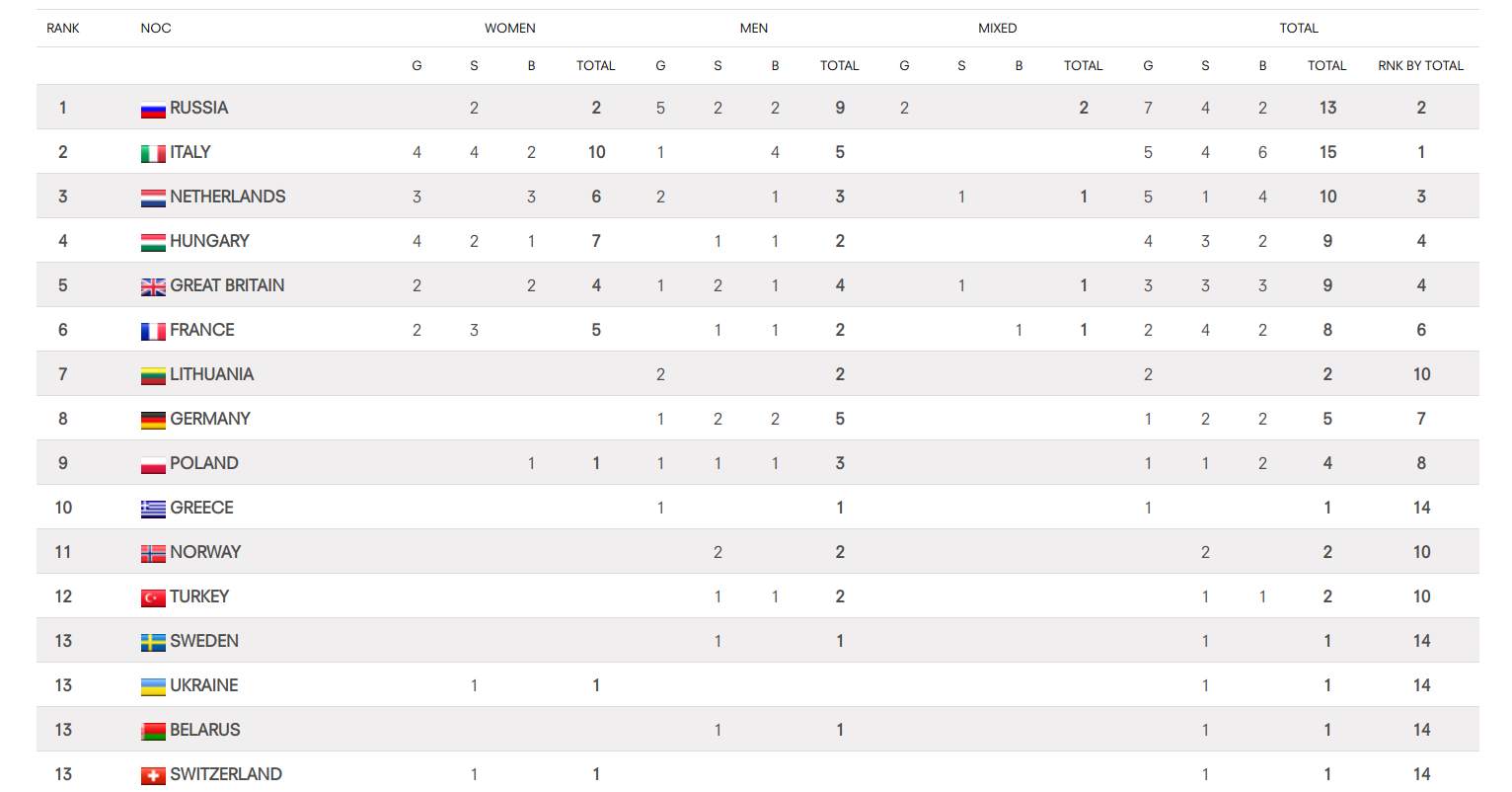The height and width of the screenshot is (792, 1512).
Task: Click the Russia flag icon
Action: tap(153, 110)
